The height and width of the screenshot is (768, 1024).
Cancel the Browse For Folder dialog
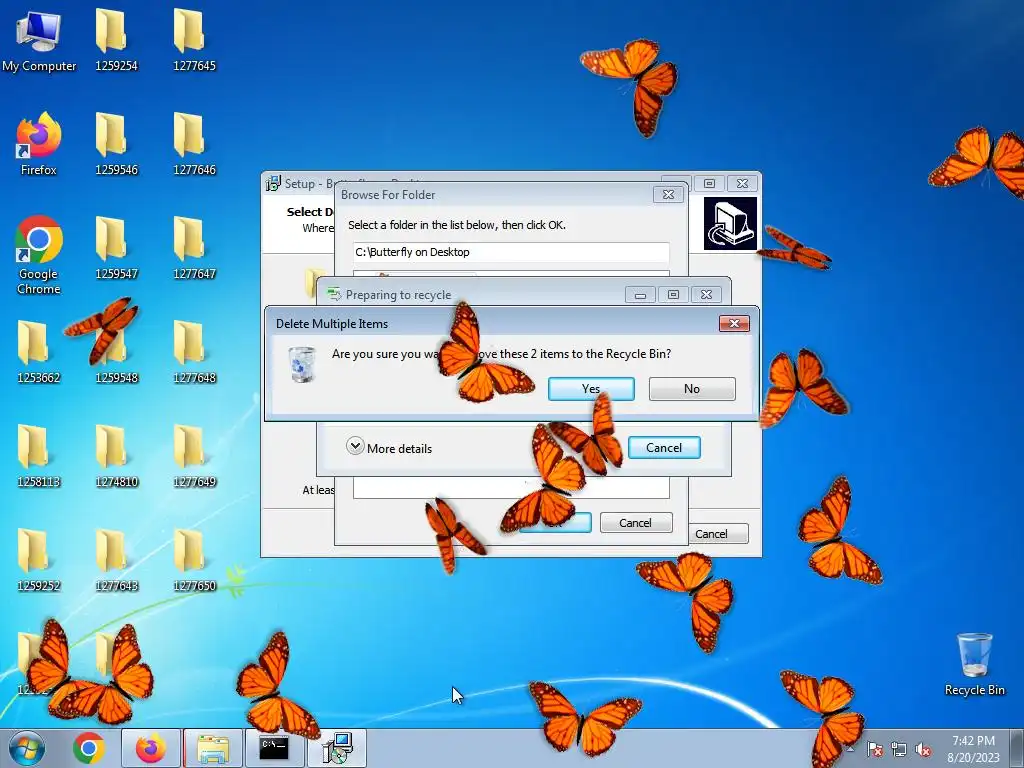635,522
